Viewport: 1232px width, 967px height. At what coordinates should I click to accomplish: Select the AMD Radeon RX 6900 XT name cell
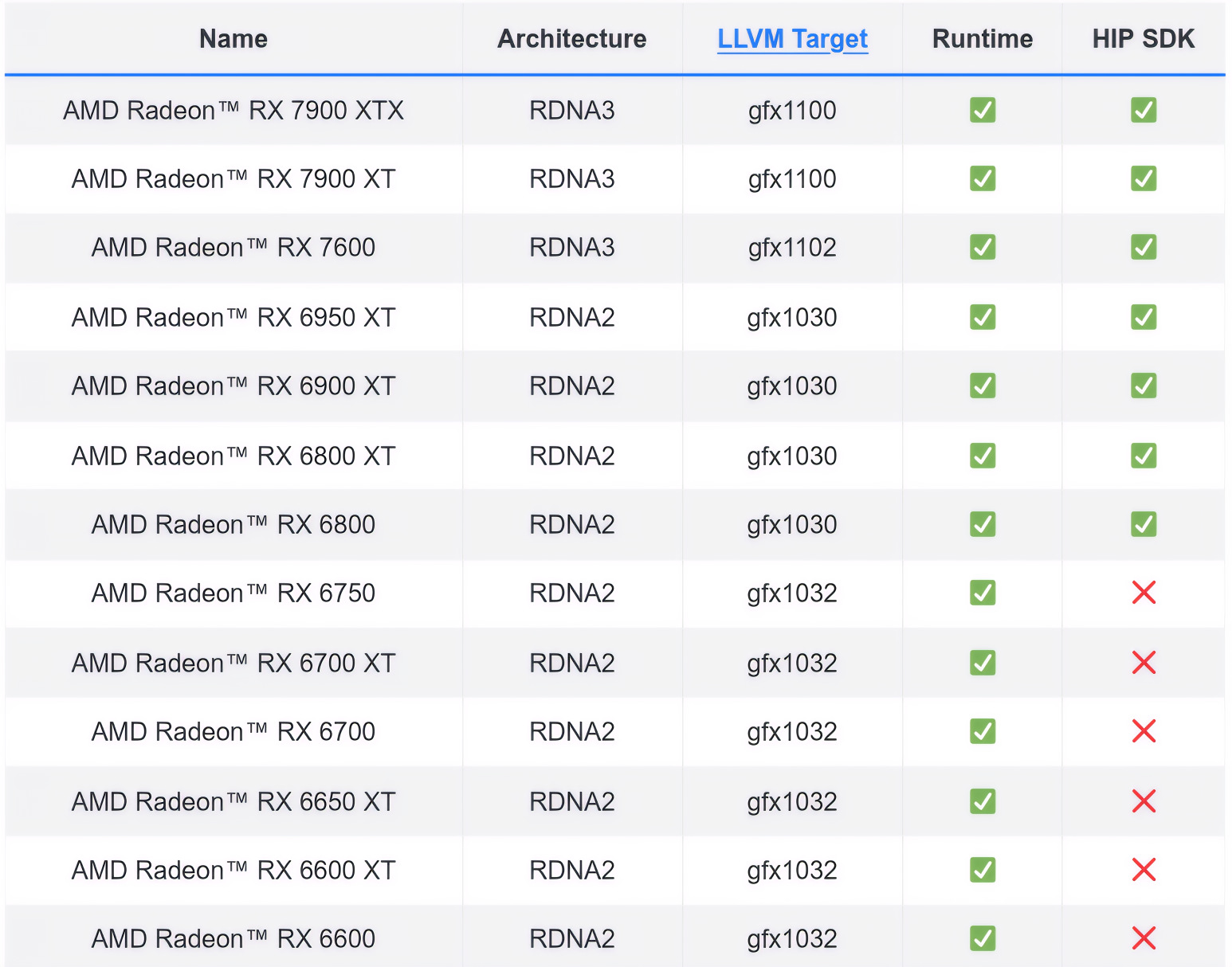233,386
